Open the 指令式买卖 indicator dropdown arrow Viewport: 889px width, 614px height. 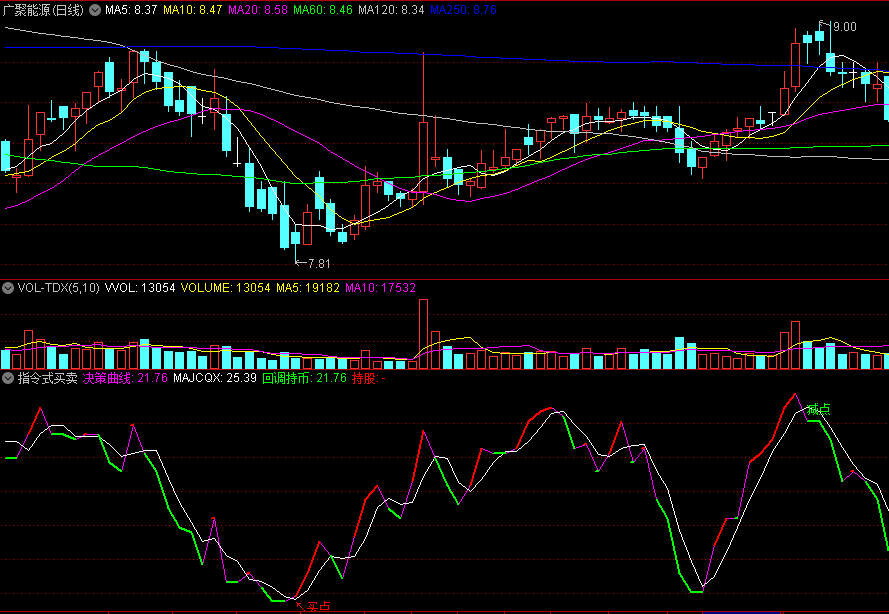(x=8, y=378)
